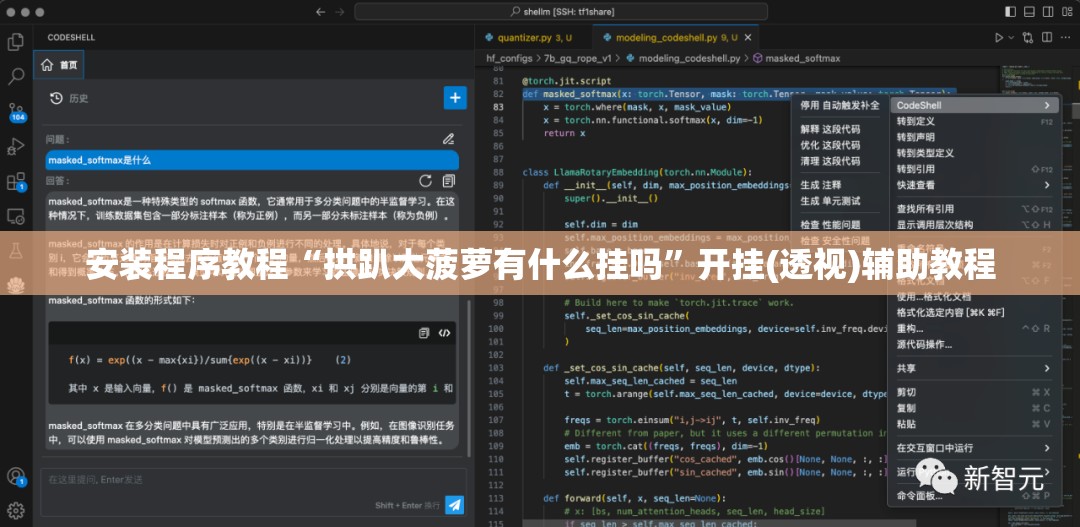Open masked_softmax symbol breadcrumb
This screenshot has width=1080, height=527.
[796, 58]
